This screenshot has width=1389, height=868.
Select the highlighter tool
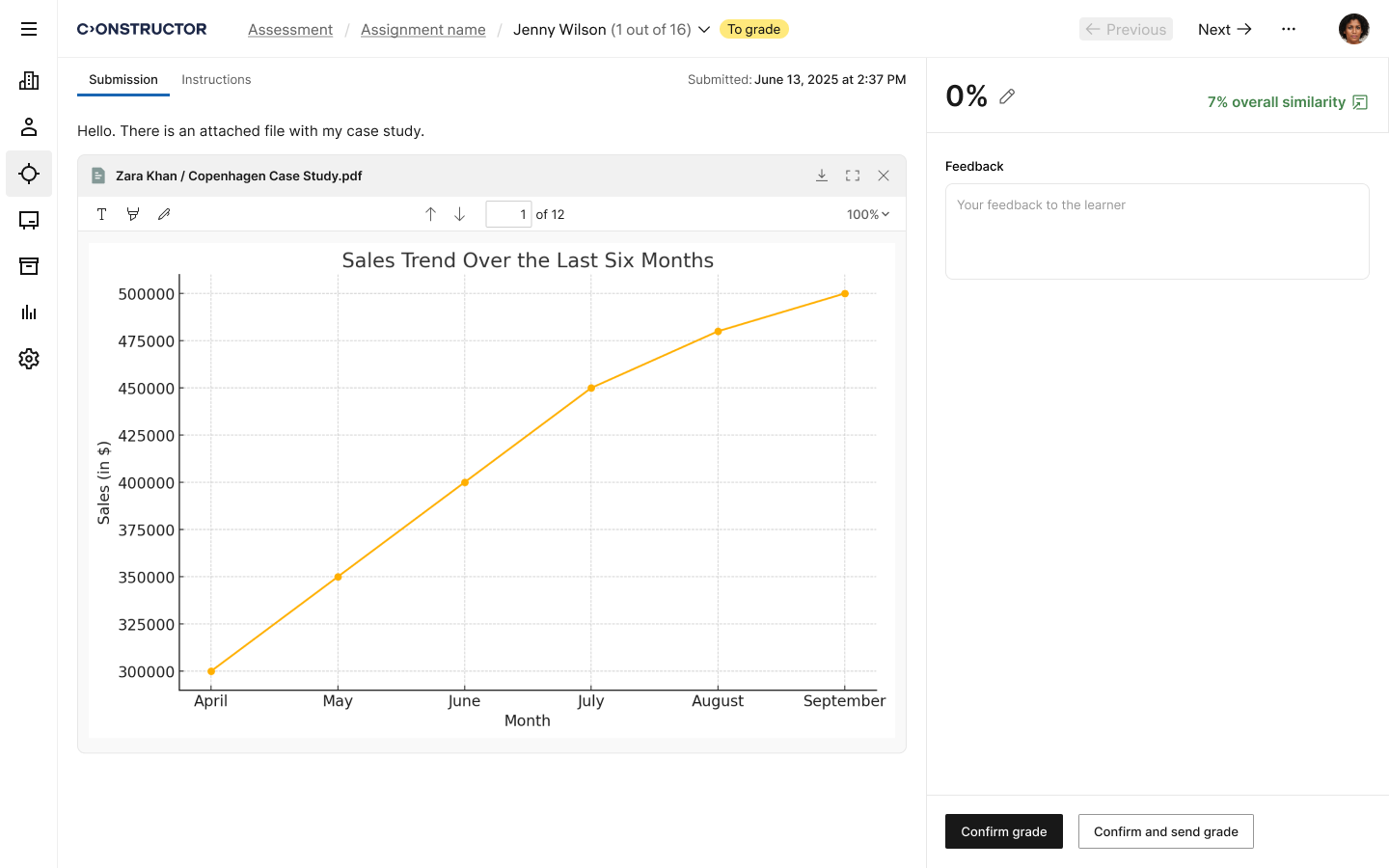click(x=133, y=214)
